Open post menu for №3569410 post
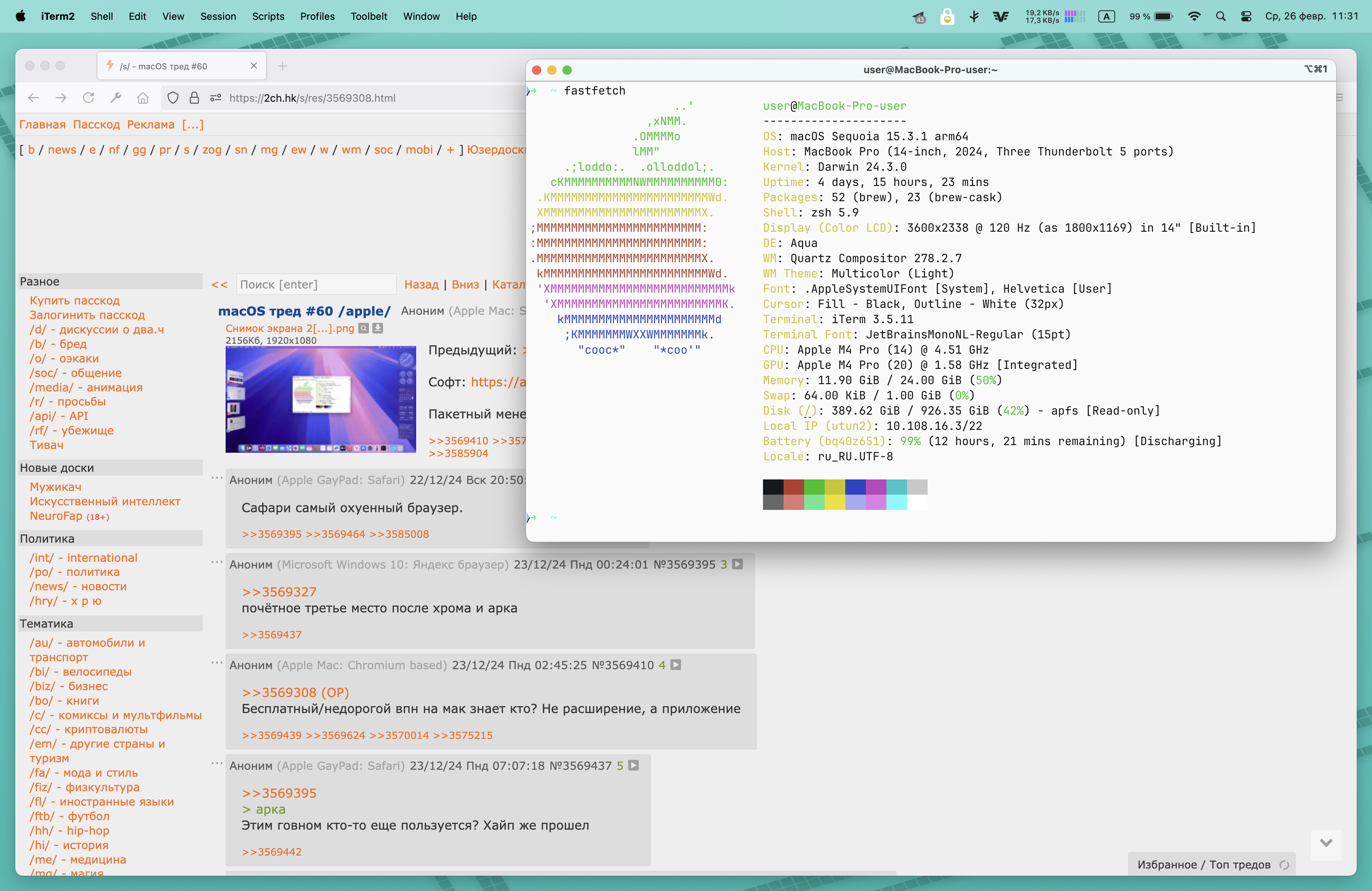 (x=217, y=663)
